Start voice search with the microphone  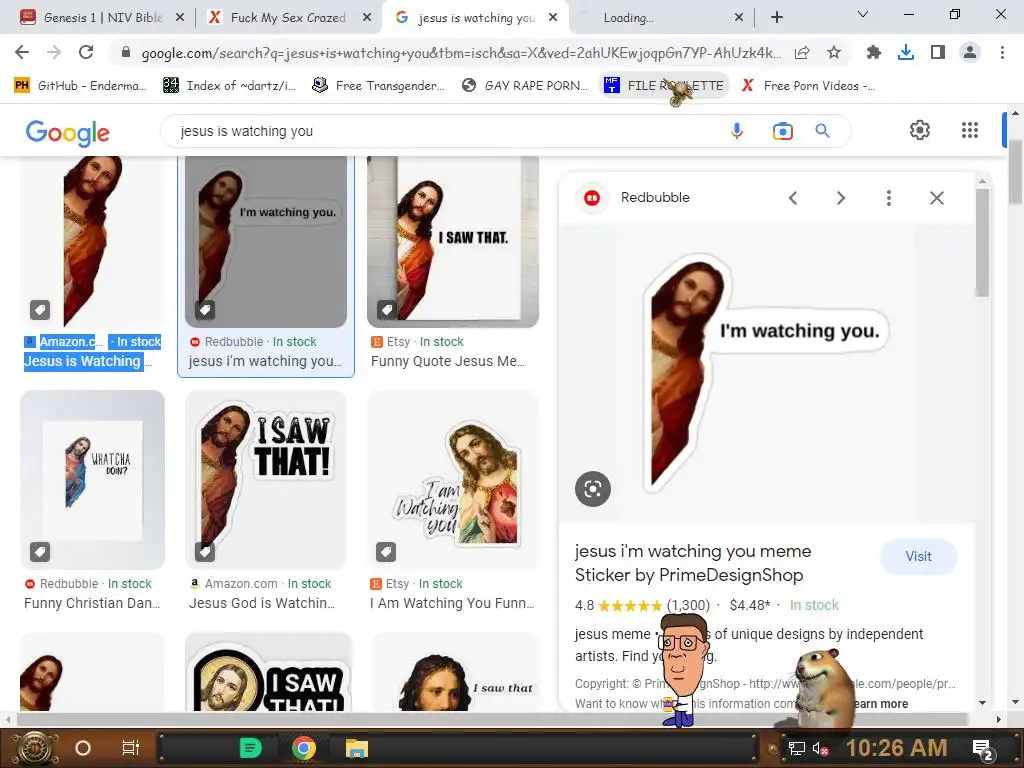[737, 131]
